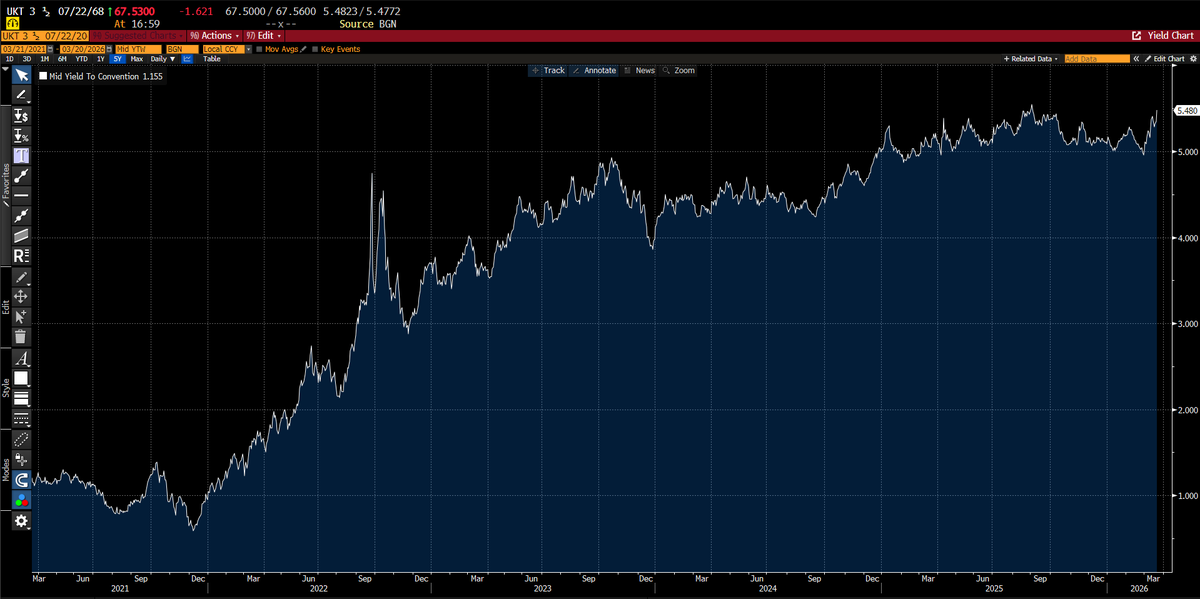Pick the pencil draw tool below the pointer

click(x=21, y=93)
